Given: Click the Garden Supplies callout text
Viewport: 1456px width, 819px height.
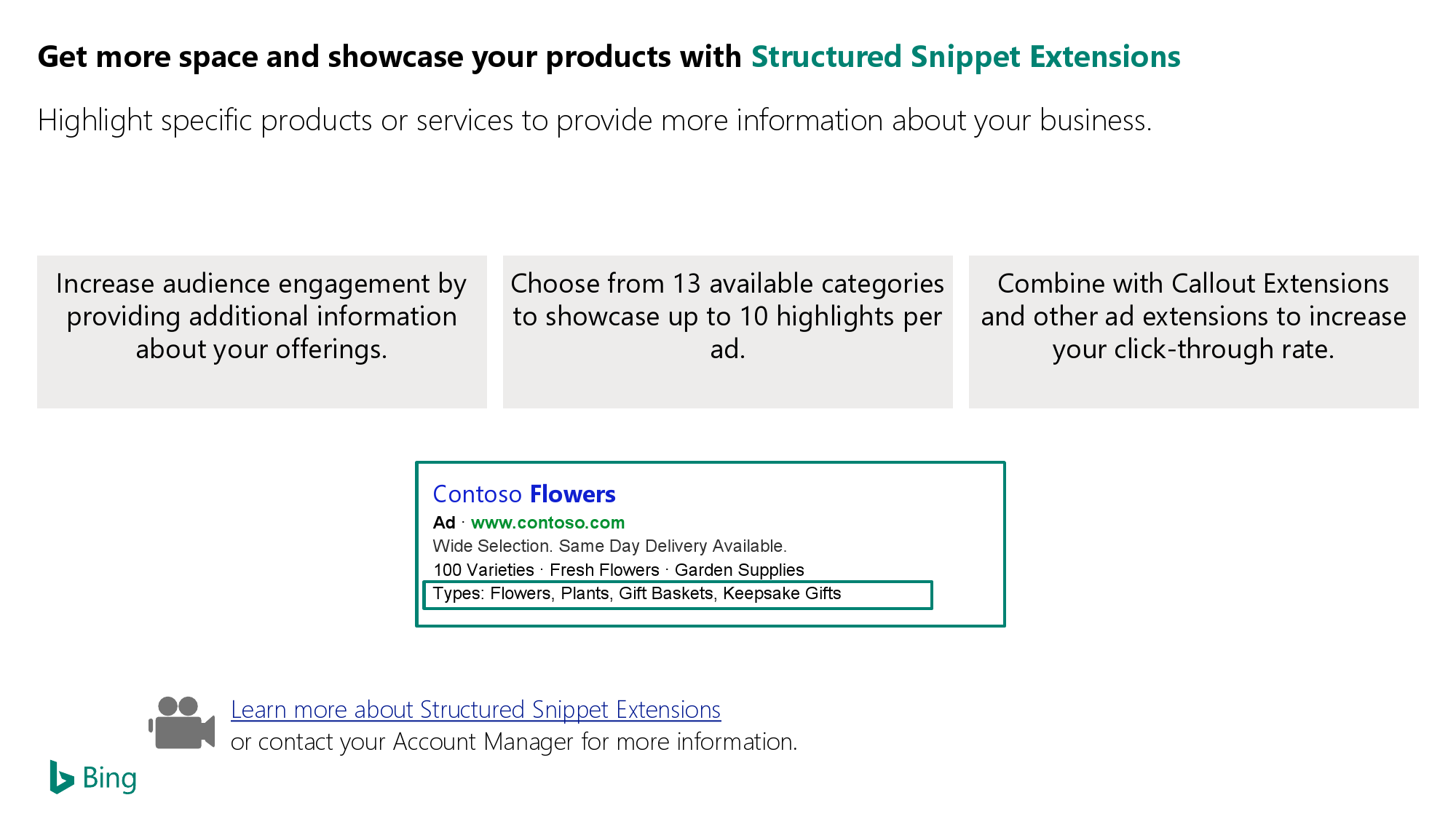Looking at the screenshot, I should pyautogui.click(x=740, y=570).
